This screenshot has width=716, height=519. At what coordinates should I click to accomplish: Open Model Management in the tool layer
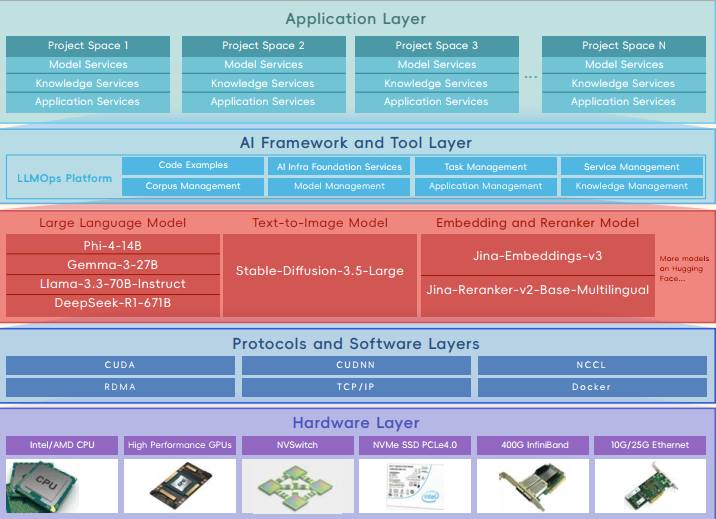[339, 186]
